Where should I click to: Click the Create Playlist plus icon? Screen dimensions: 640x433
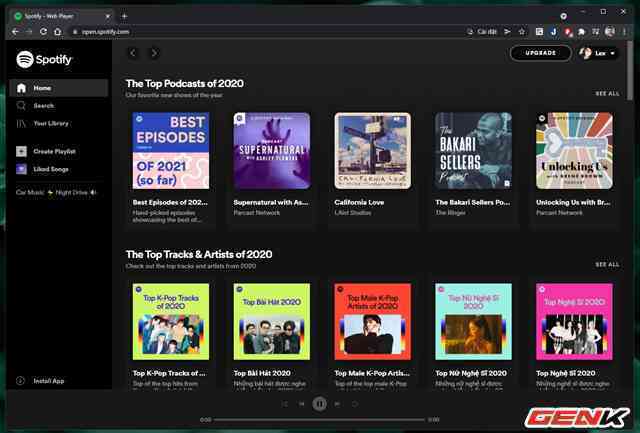click(x=22, y=151)
